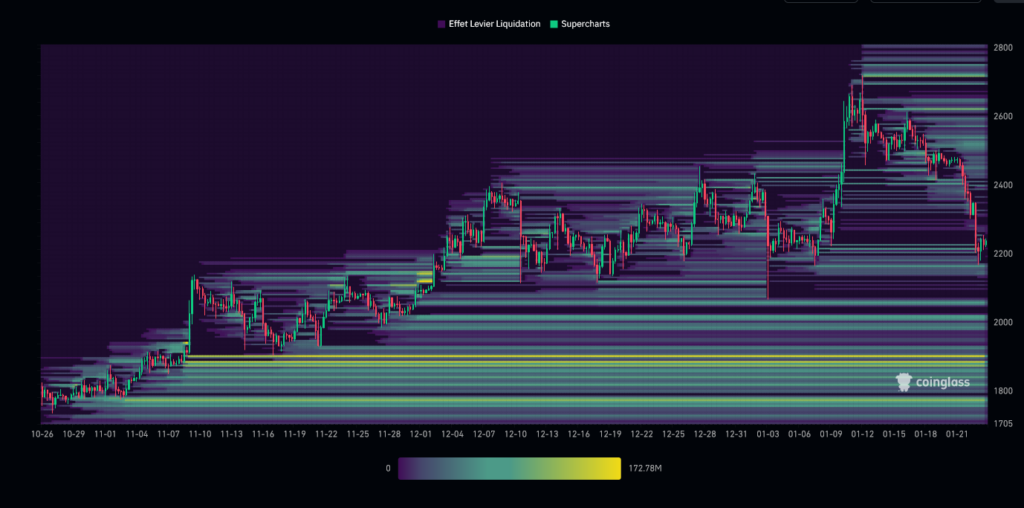Select the 12-07 date axis label
Screen dimensions: 1024x508
click(x=484, y=434)
